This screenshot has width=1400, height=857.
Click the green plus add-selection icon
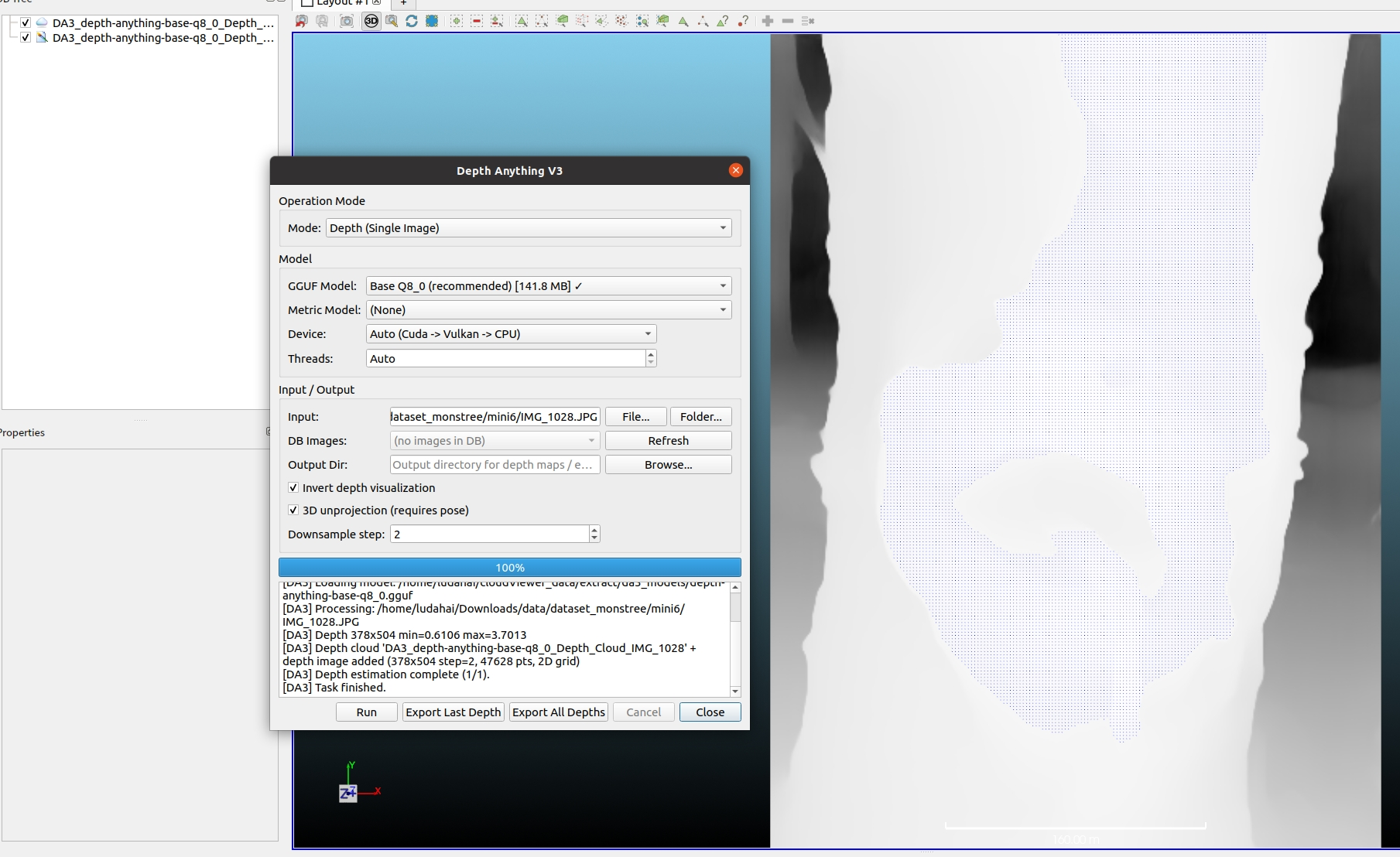tap(457, 21)
